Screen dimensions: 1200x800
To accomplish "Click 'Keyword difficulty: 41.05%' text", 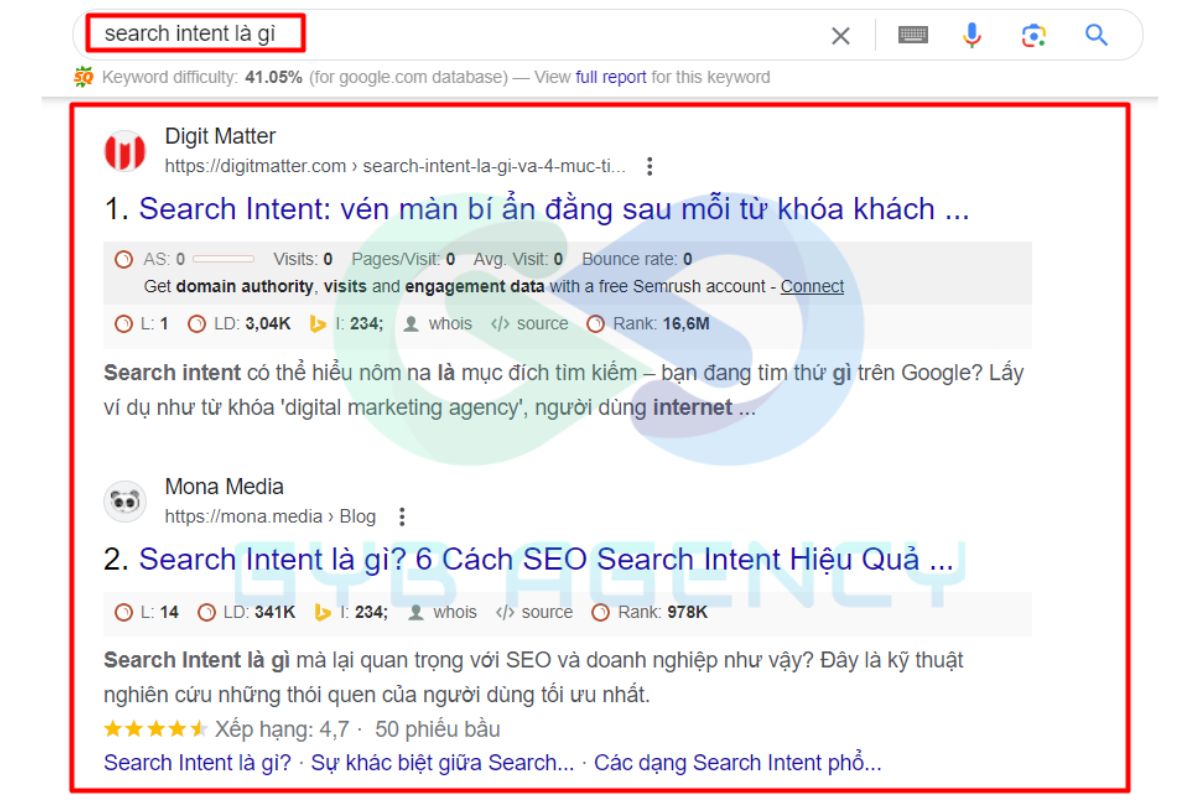I will (x=202, y=77).
